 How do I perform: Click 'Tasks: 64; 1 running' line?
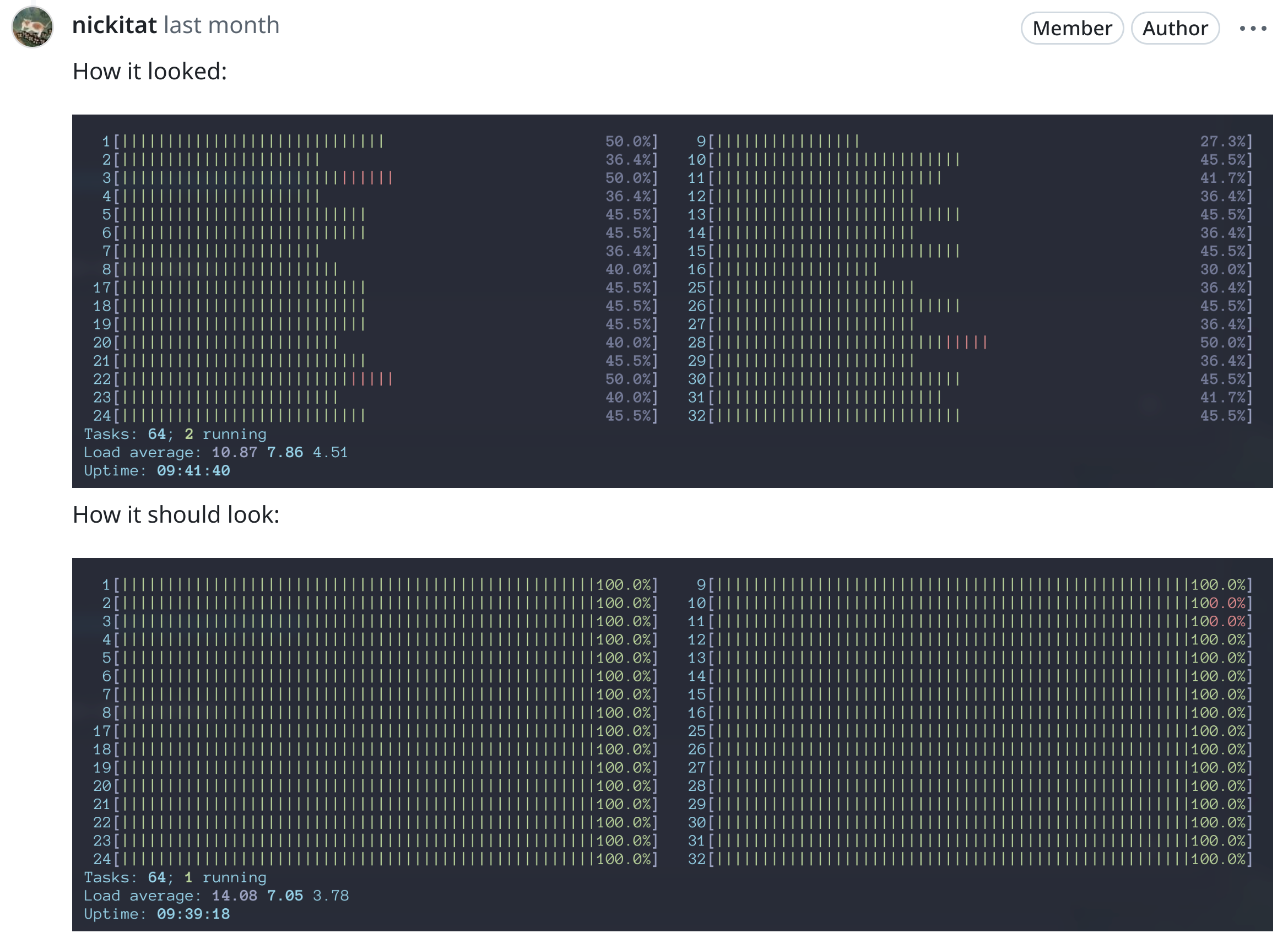(x=175, y=877)
